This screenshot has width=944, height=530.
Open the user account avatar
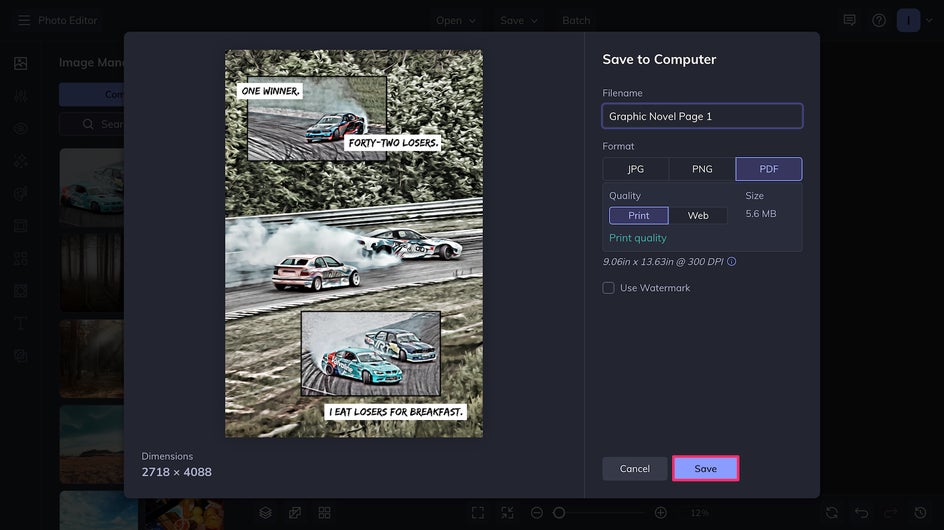point(908,20)
